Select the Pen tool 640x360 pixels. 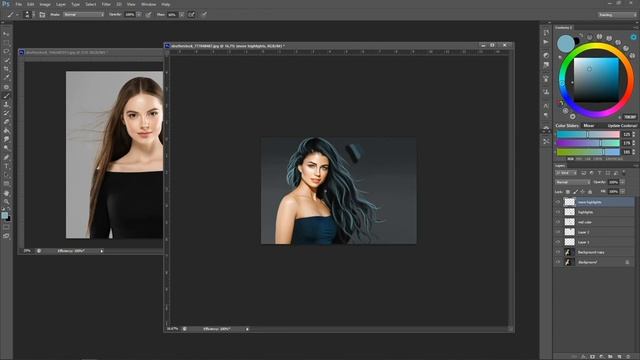6,158
